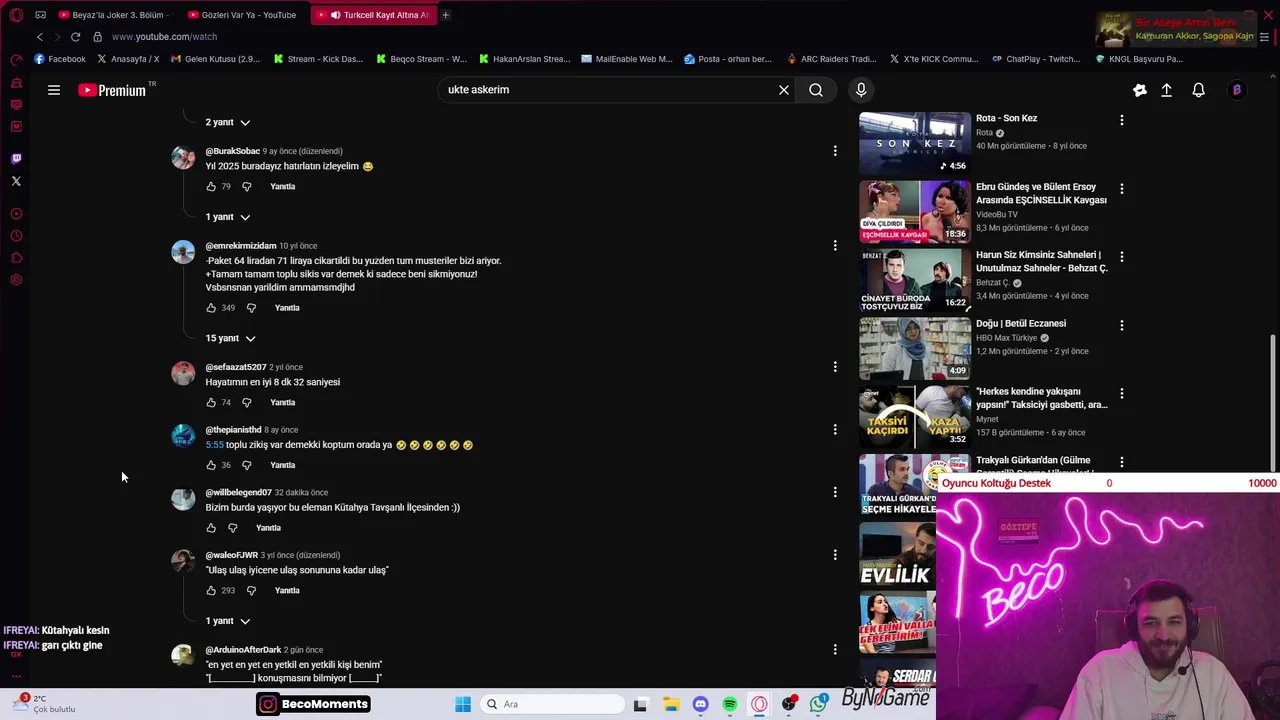Open the weather widget on taskbar

[45, 704]
